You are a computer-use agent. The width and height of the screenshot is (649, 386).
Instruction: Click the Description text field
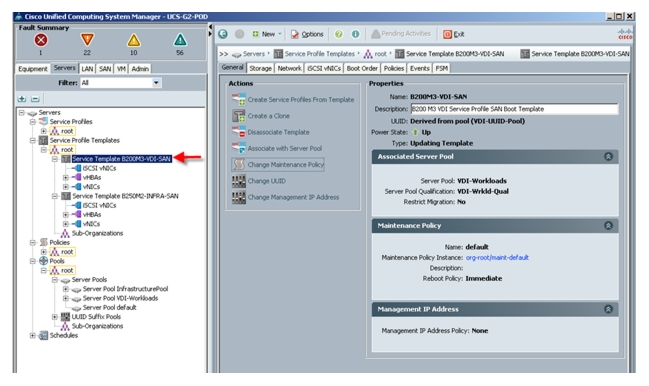[514, 109]
